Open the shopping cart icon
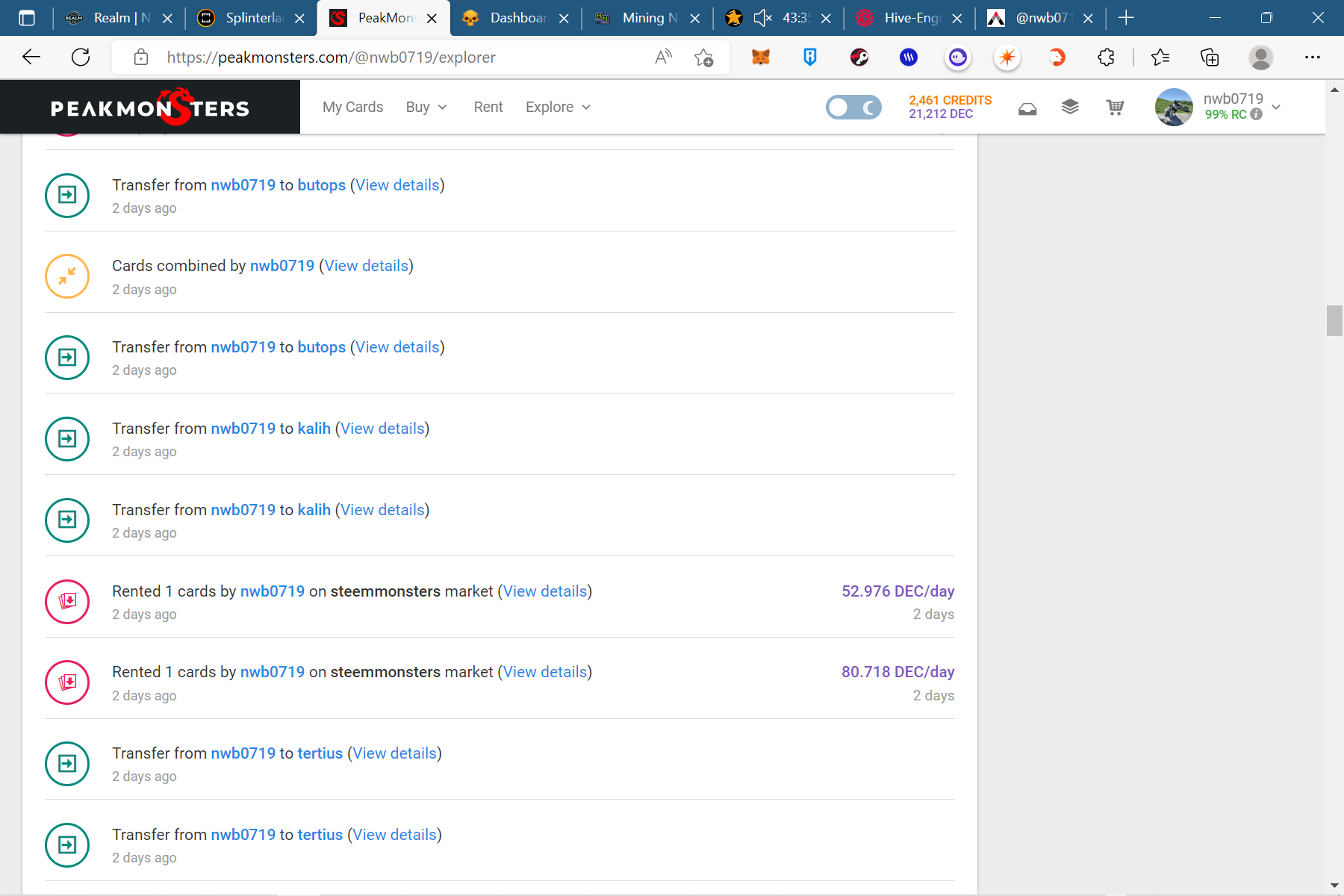This screenshot has width=1344, height=896. (x=1115, y=108)
